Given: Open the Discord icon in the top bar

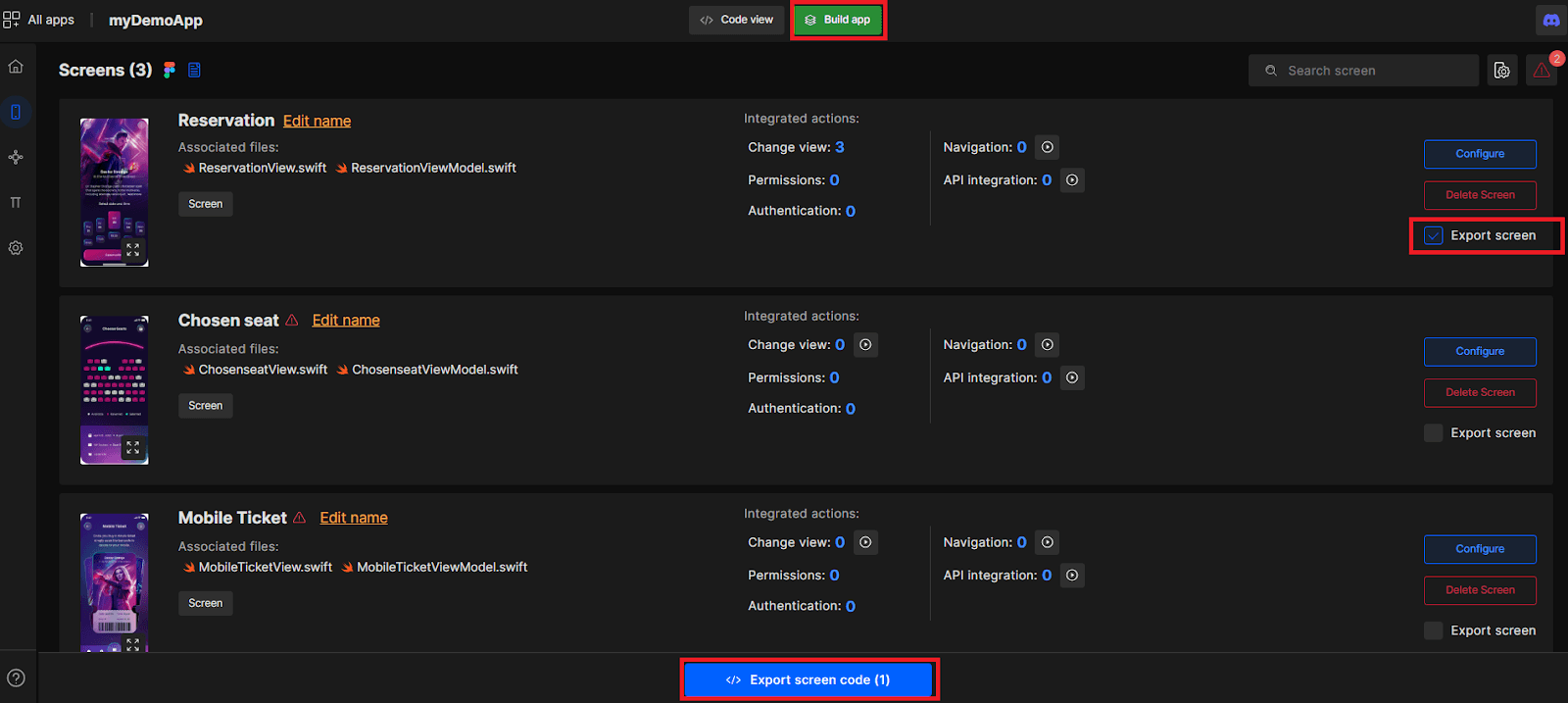Looking at the screenshot, I should (x=1550, y=20).
